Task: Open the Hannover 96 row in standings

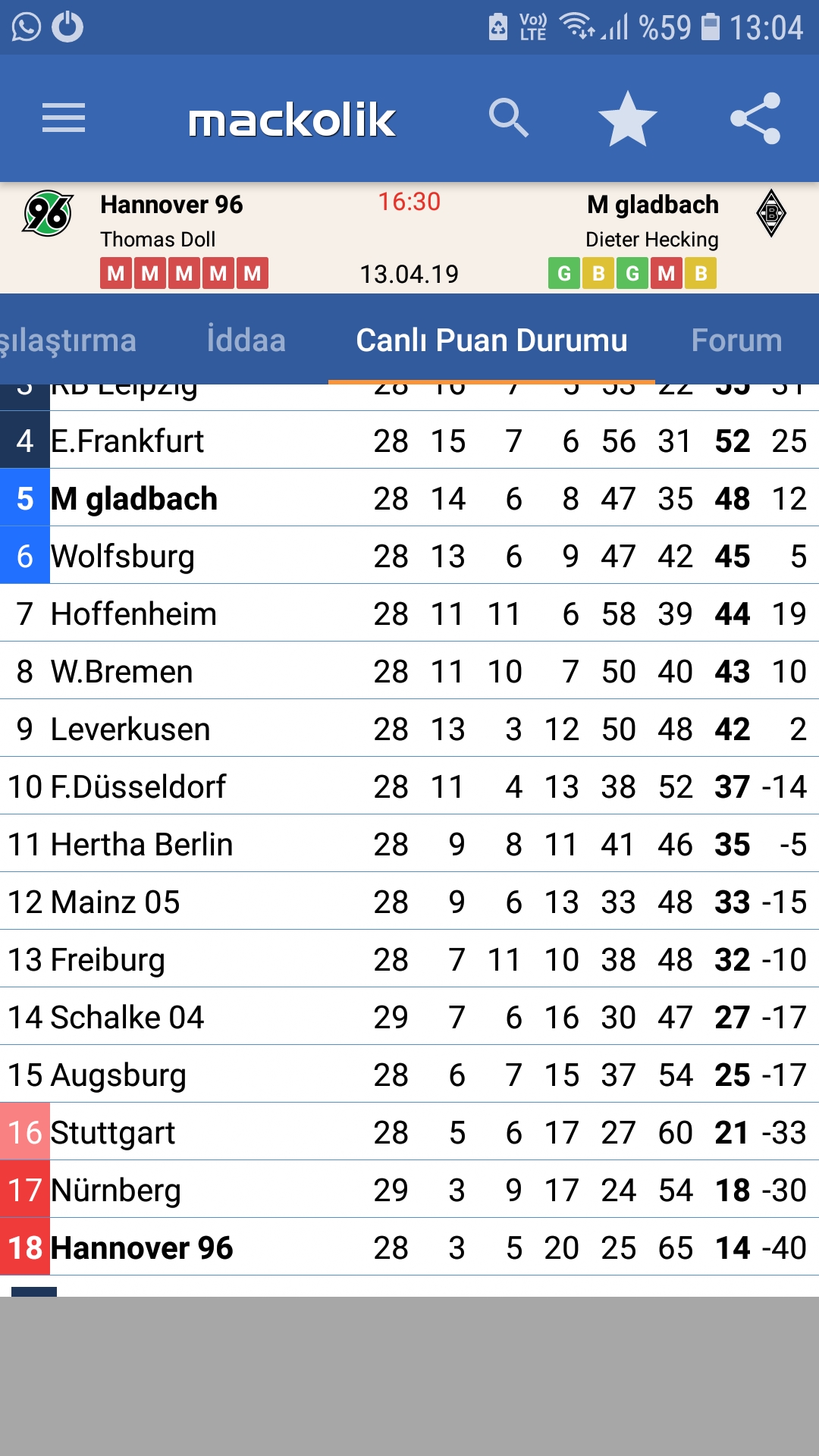Action: 409,1247
